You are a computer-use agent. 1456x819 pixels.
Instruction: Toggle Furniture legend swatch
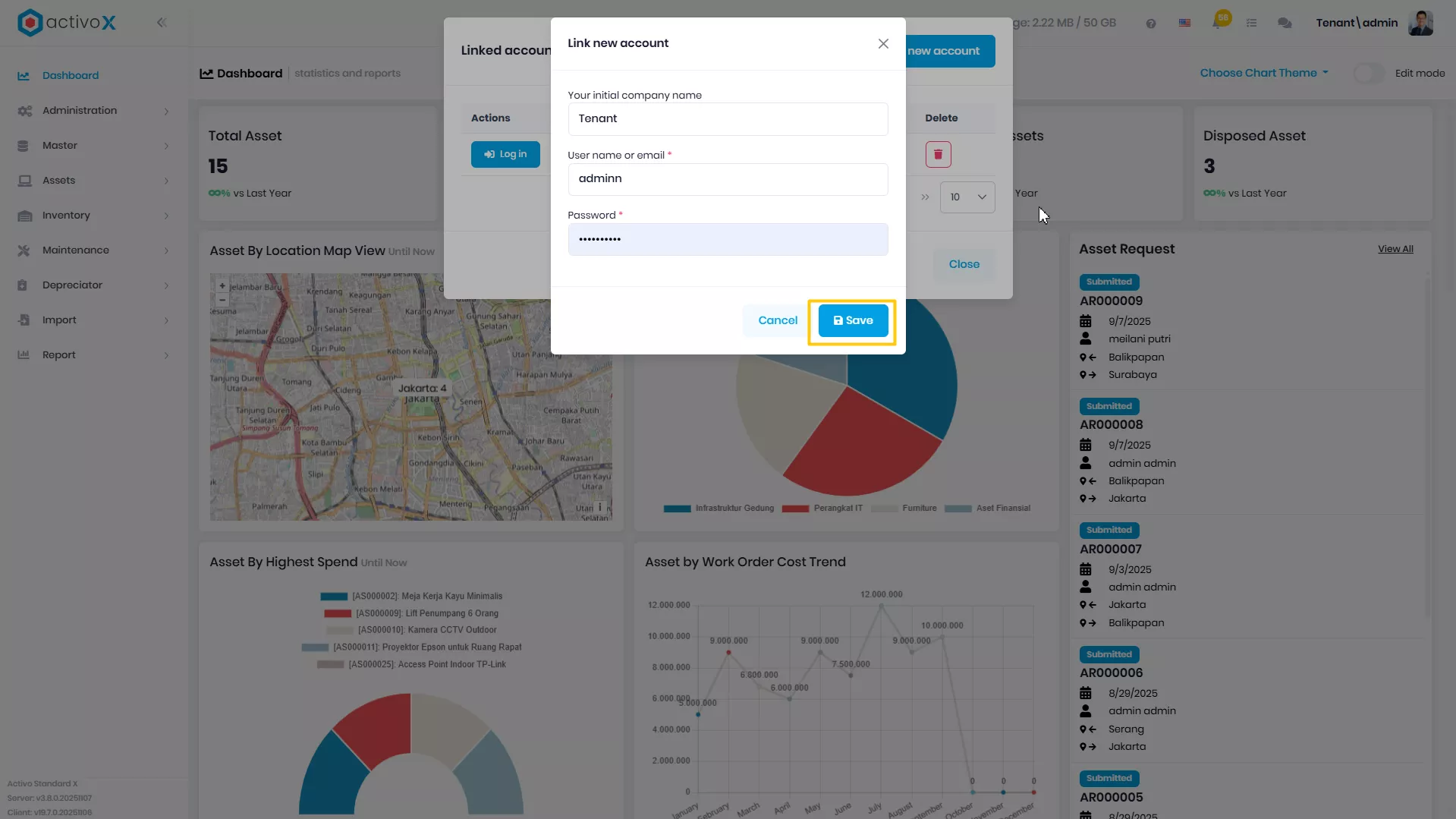[x=884, y=509]
